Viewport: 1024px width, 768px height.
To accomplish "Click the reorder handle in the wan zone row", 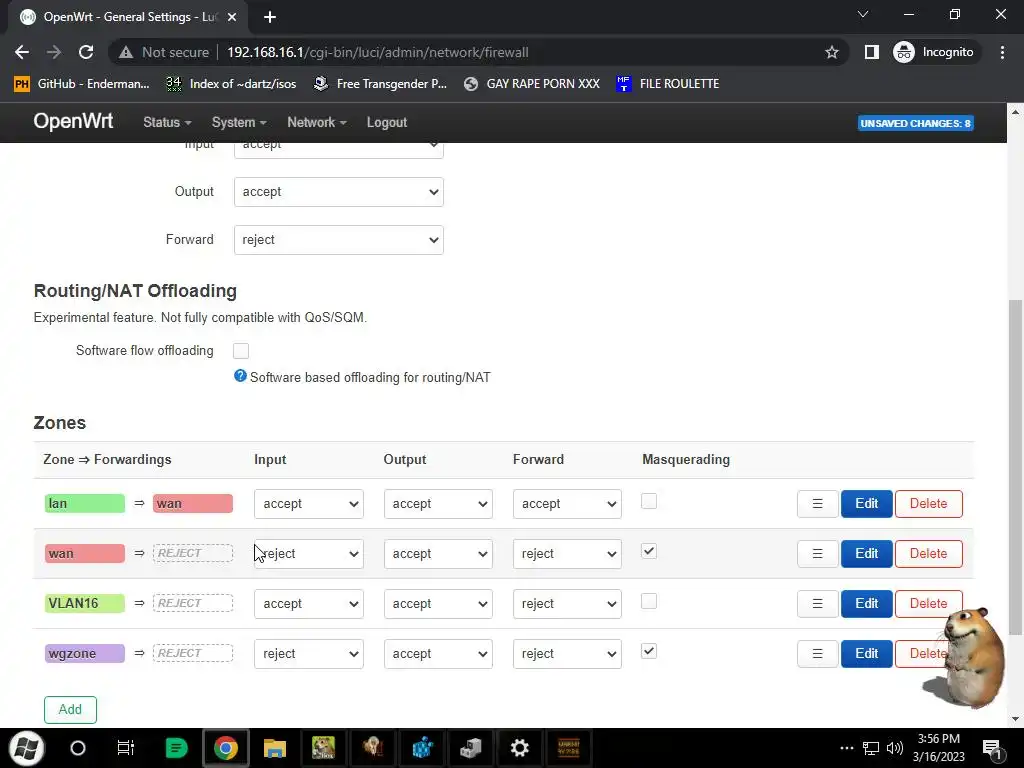I will coord(817,553).
